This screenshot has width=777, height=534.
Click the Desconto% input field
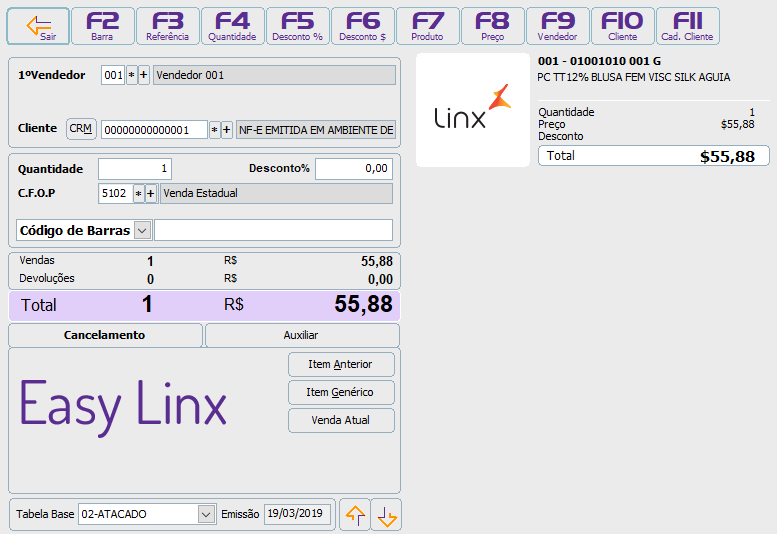click(354, 169)
